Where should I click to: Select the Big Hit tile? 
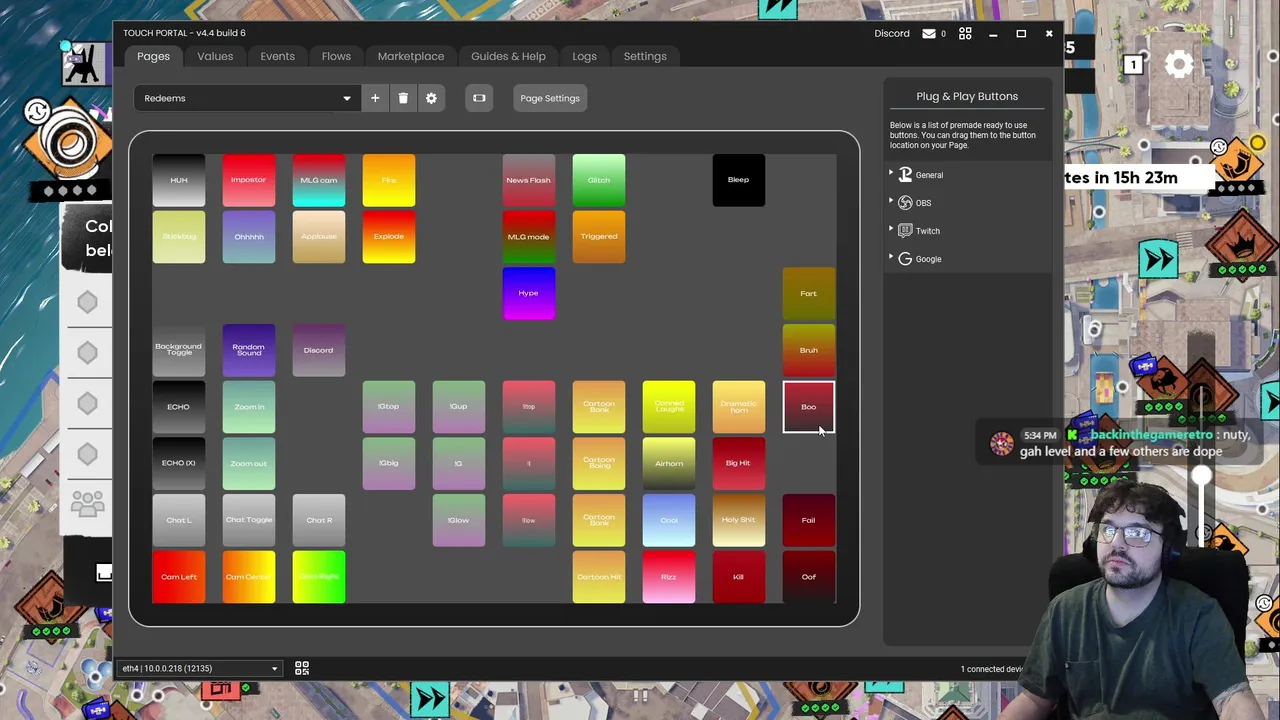(739, 463)
